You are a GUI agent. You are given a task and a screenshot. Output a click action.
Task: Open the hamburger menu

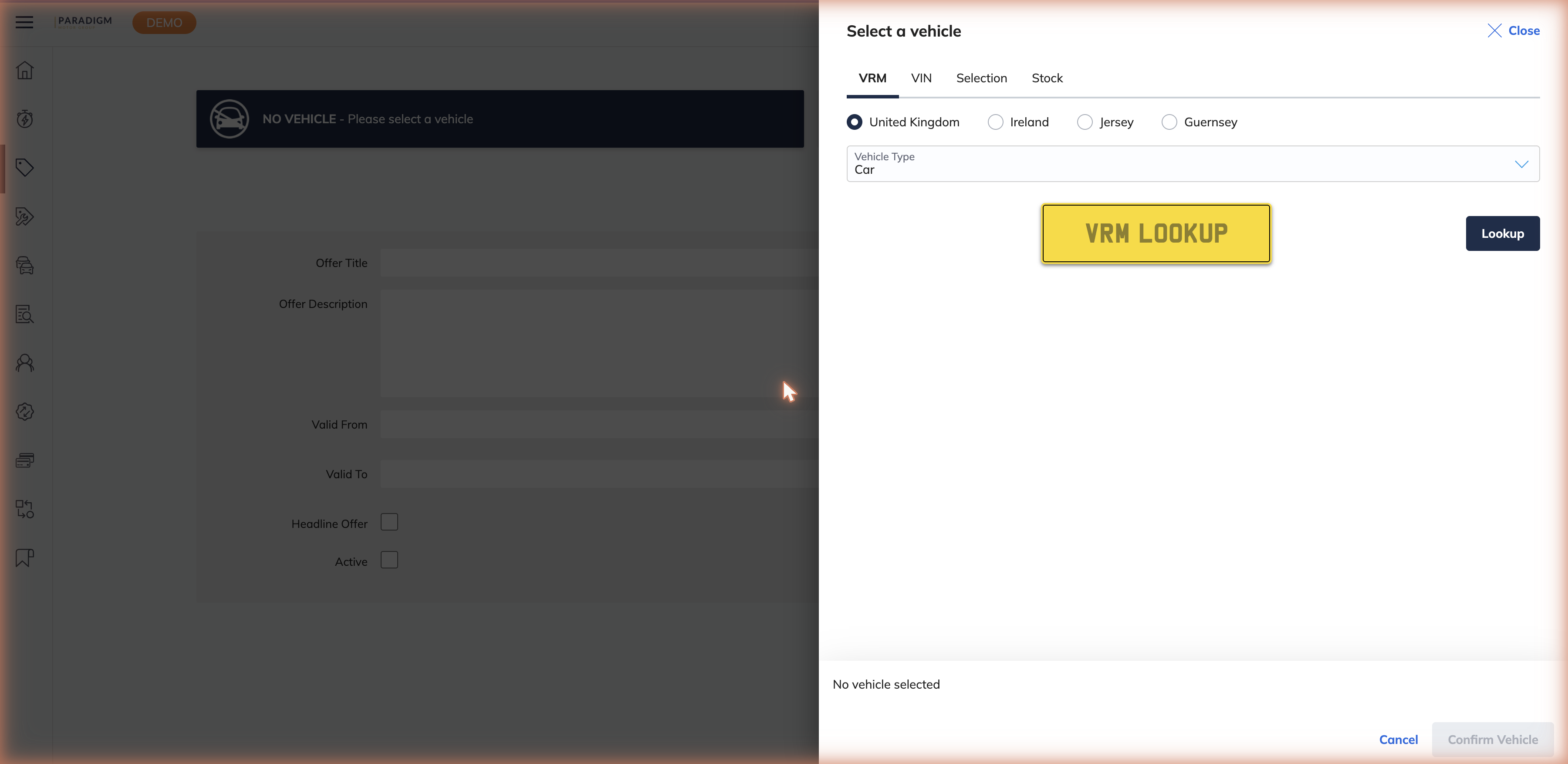pyautogui.click(x=24, y=23)
